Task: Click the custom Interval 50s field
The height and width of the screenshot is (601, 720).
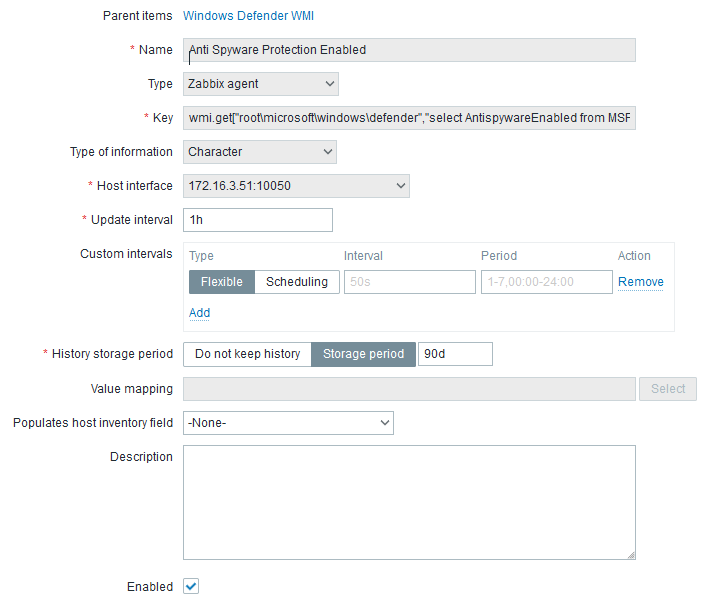Action: (x=409, y=282)
